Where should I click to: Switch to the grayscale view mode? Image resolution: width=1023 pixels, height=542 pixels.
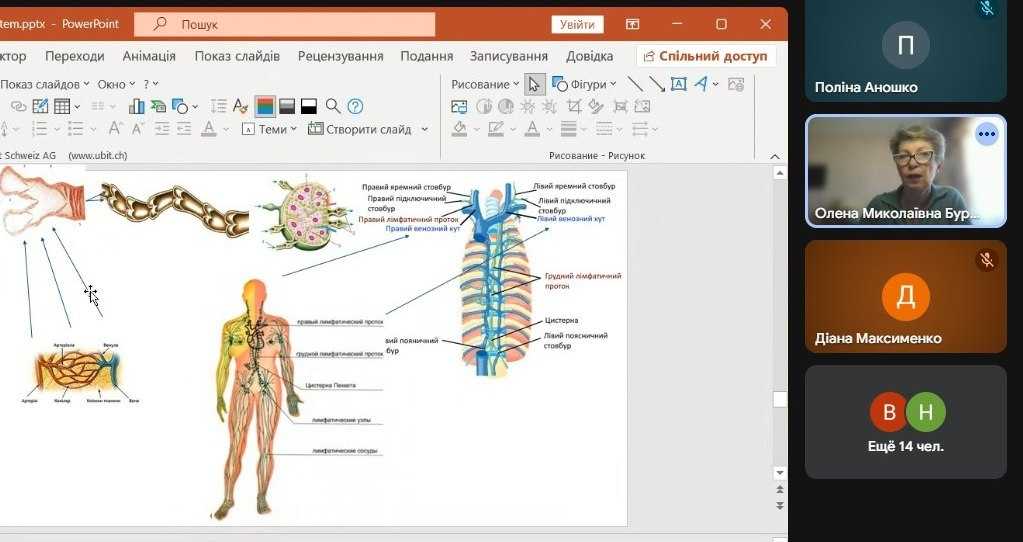287,106
